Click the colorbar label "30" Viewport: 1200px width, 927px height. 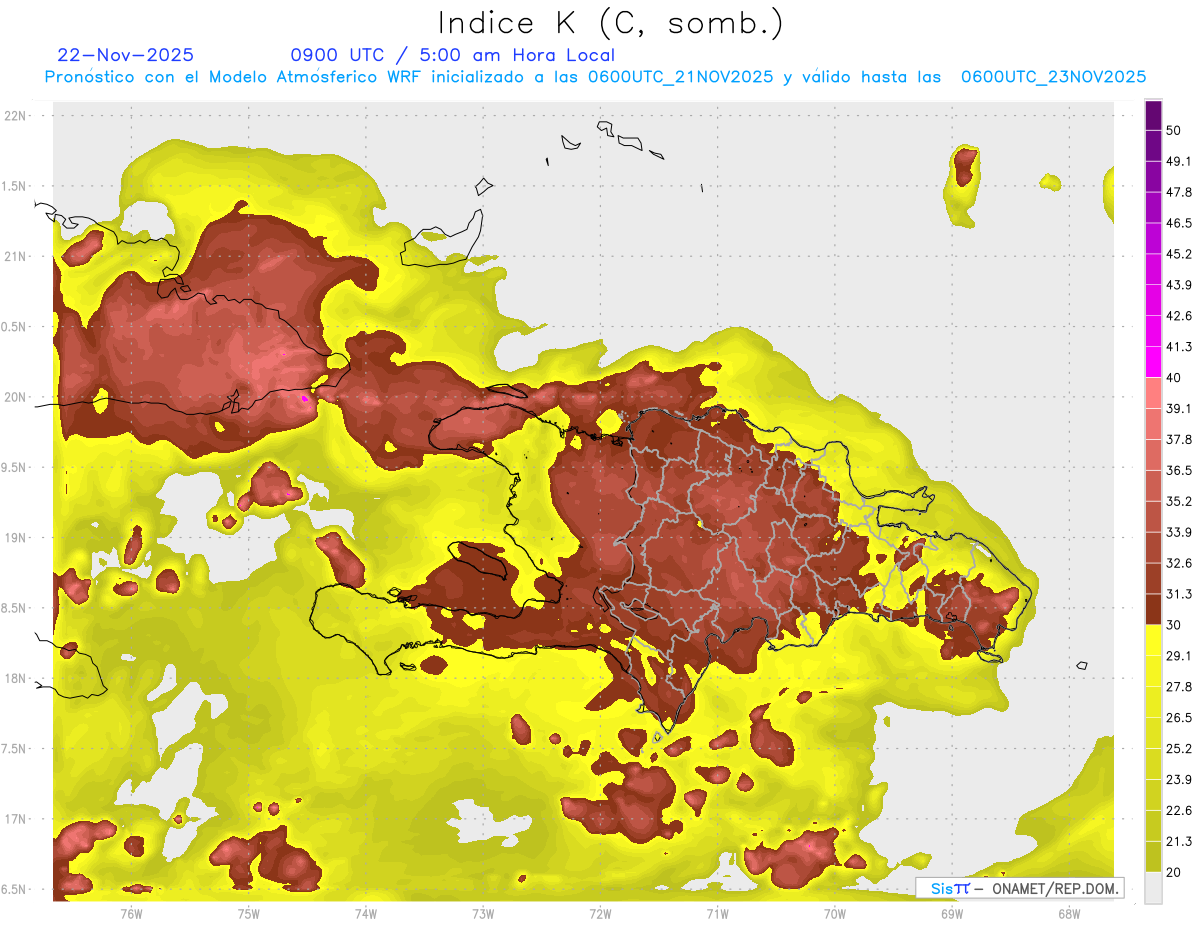[x=1174, y=625]
